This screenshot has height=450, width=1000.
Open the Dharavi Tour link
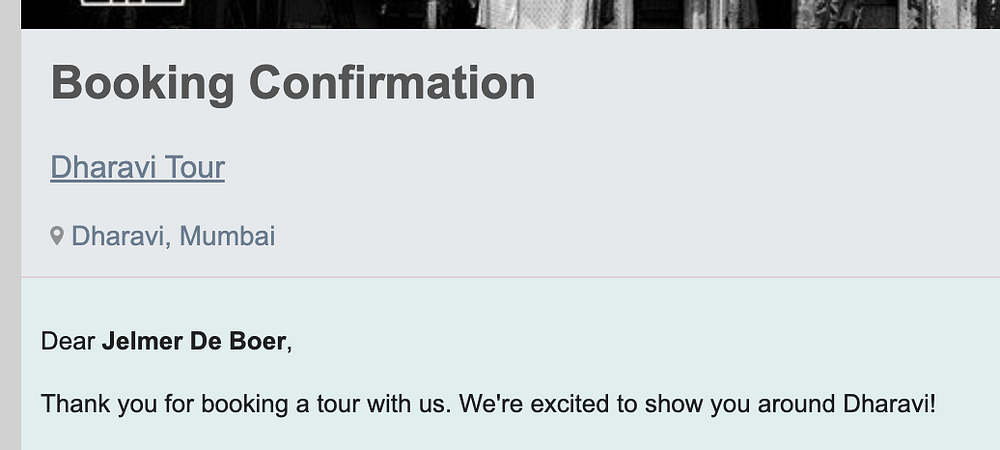point(137,167)
